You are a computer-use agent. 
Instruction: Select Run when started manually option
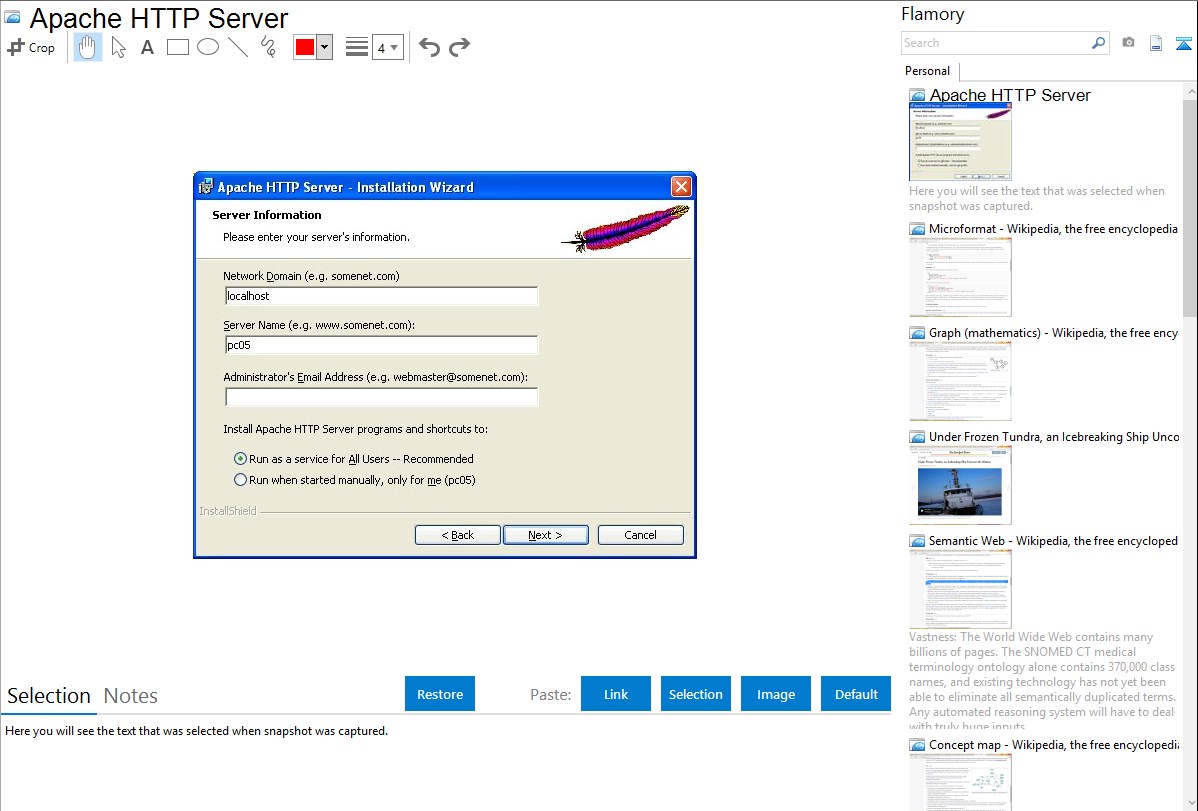[x=355, y=480]
